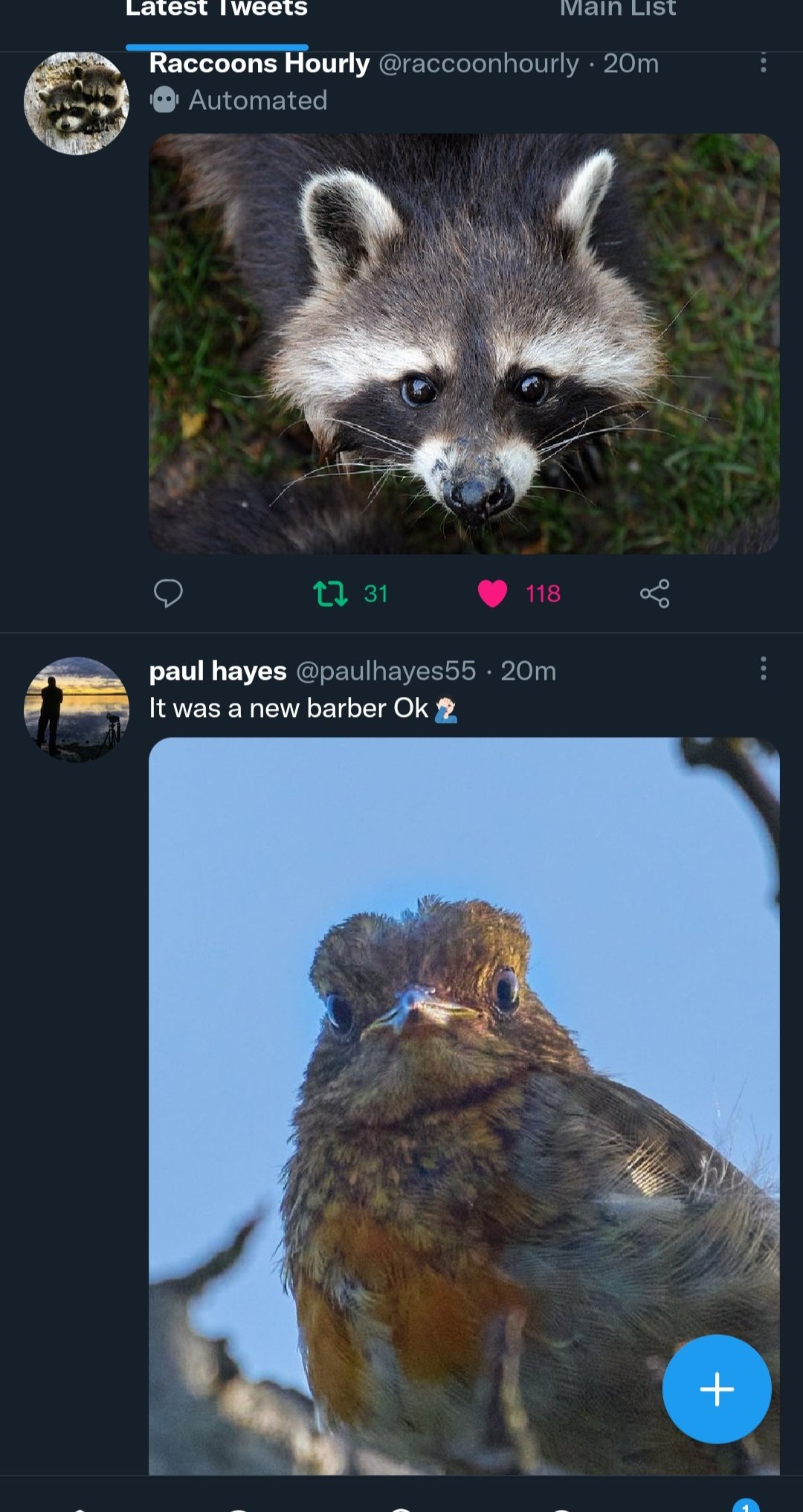Click the Automated label text
Viewport: 803px width, 1512px height.
pos(258,100)
